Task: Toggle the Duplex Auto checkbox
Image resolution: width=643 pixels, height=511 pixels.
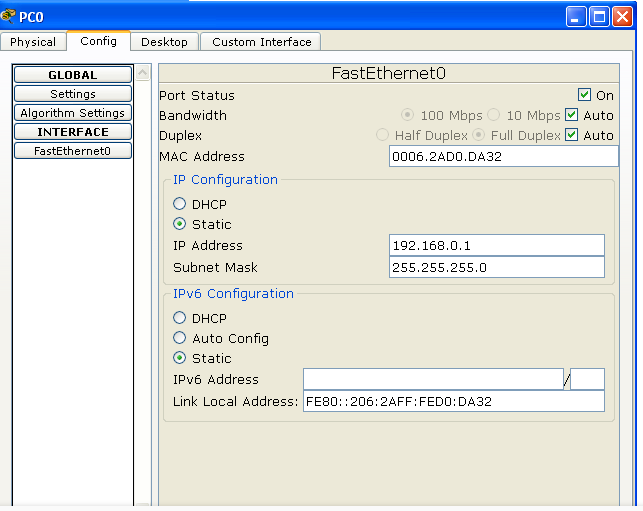Action: tap(571, 135)
